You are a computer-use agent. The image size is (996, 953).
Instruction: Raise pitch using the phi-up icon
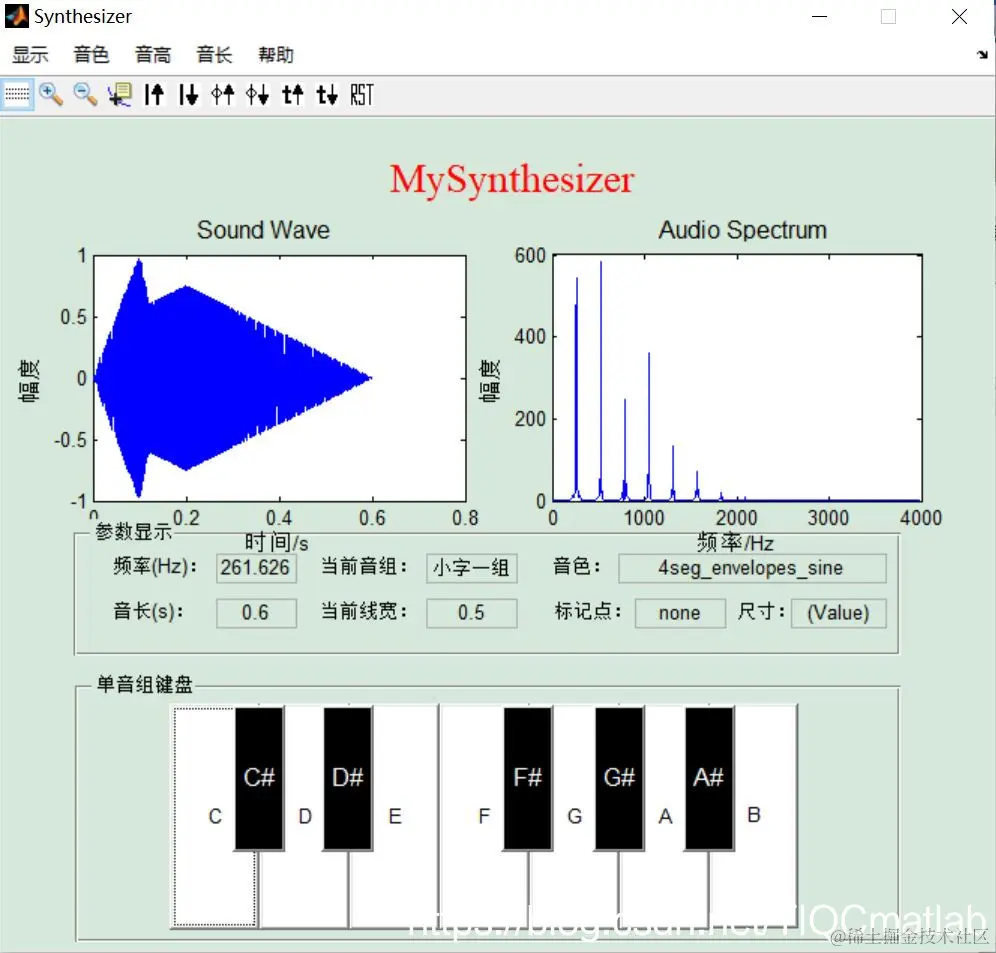pos(222,94)
